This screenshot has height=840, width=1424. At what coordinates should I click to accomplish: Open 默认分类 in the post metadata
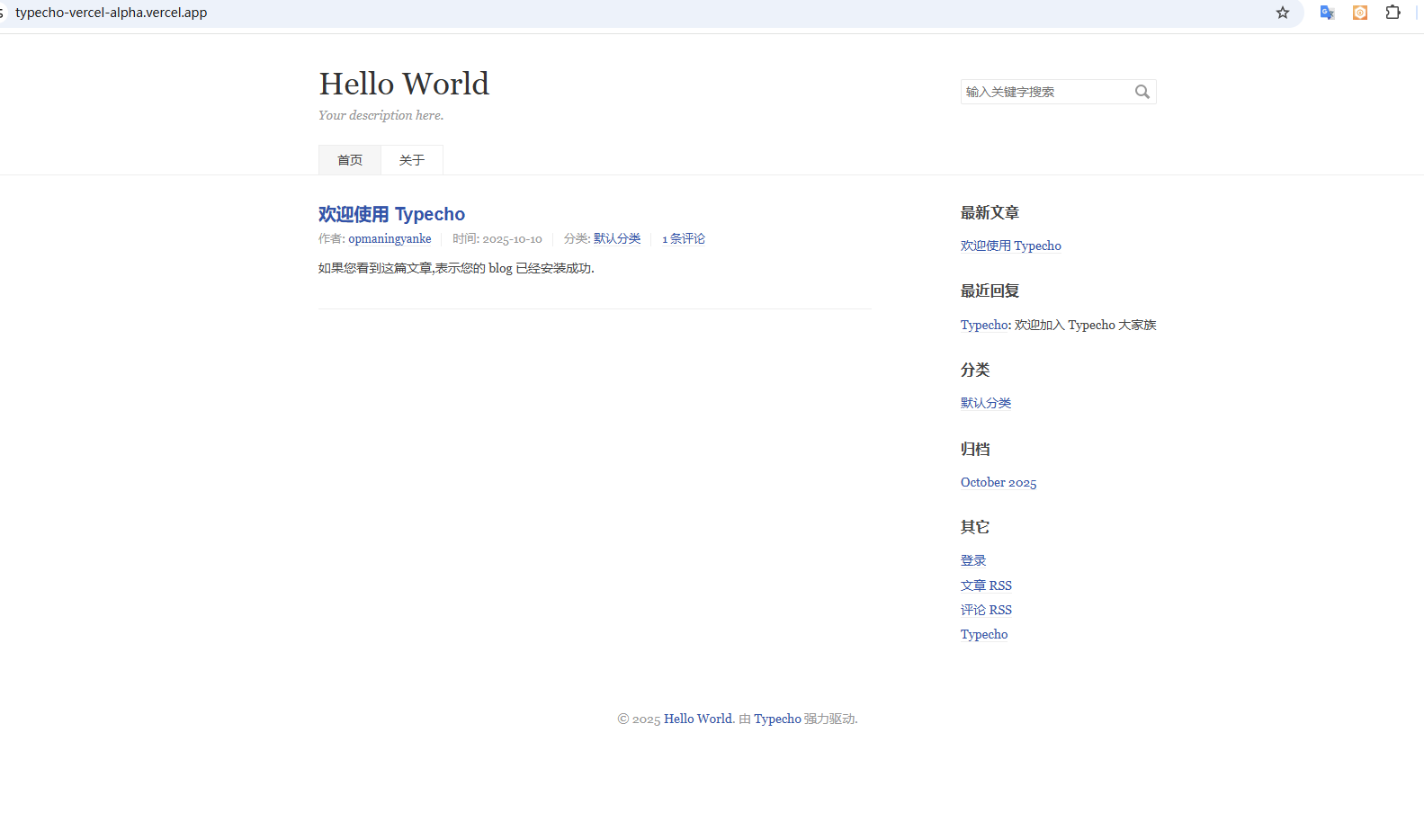click(617, 239)
